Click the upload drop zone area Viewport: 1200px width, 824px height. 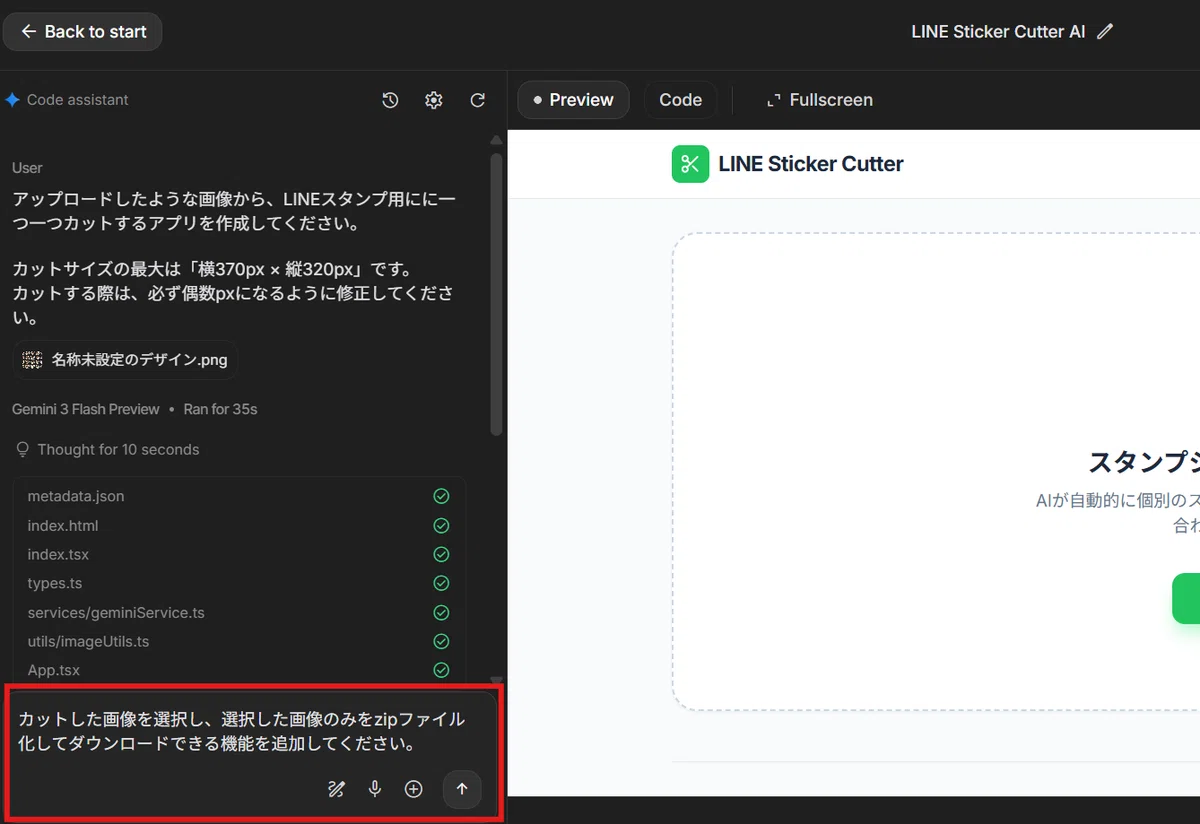pos(936,472)
